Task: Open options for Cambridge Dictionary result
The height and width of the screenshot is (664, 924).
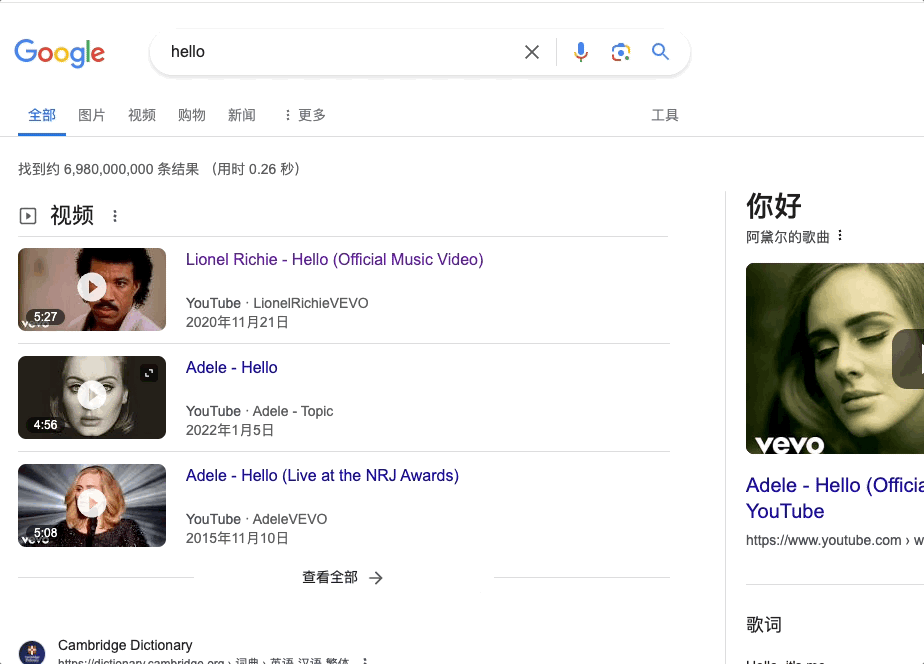Action: 365,661
